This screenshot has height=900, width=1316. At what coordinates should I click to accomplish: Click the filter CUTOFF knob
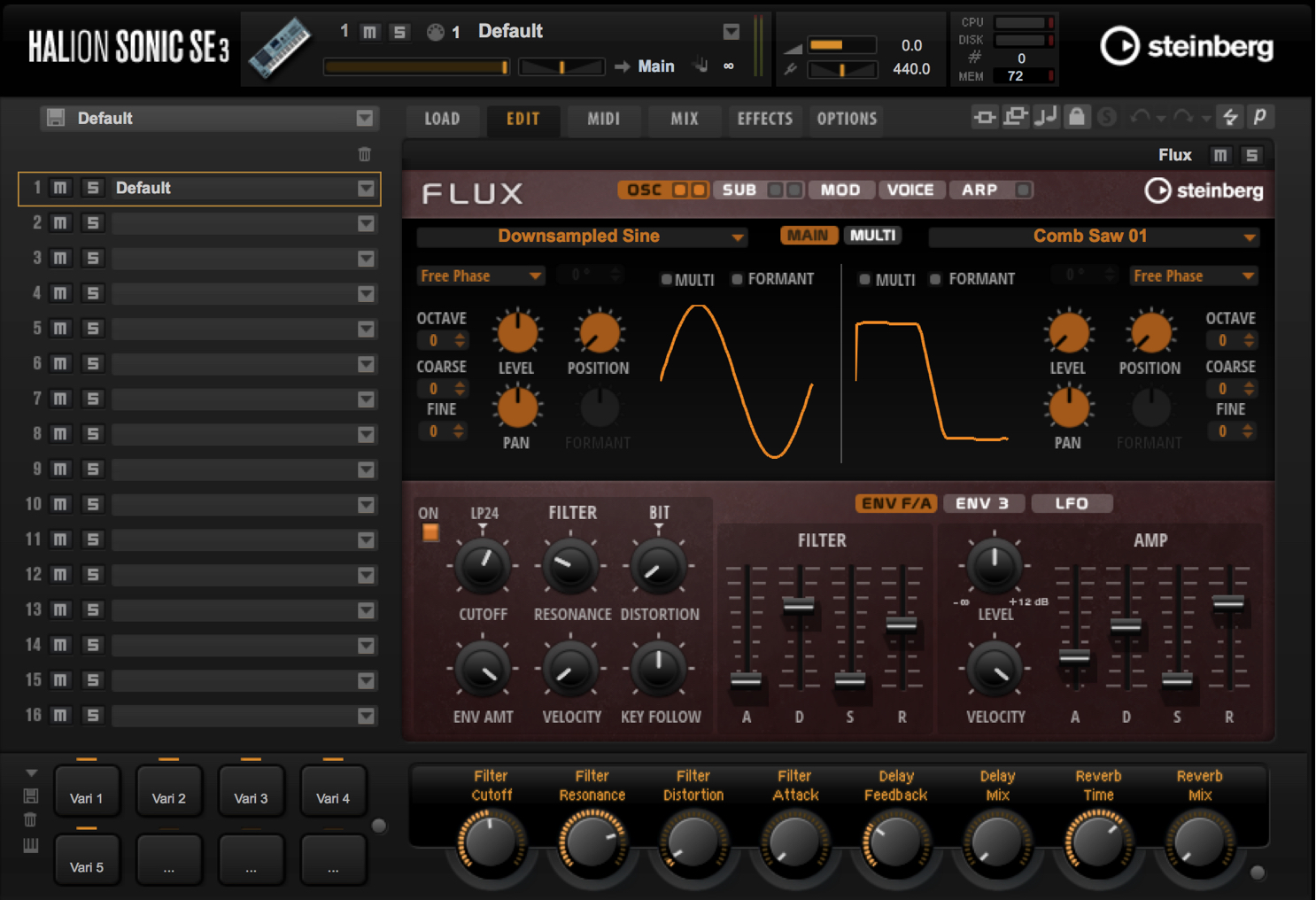[483, 567]
